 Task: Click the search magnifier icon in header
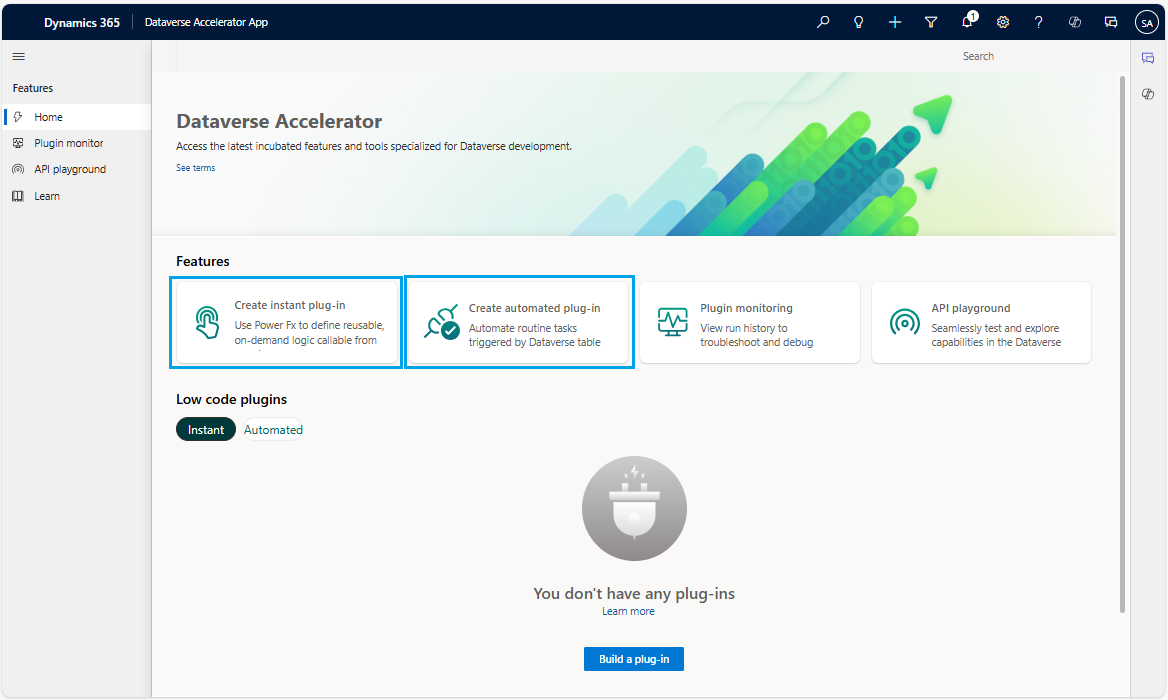[823, 22]
